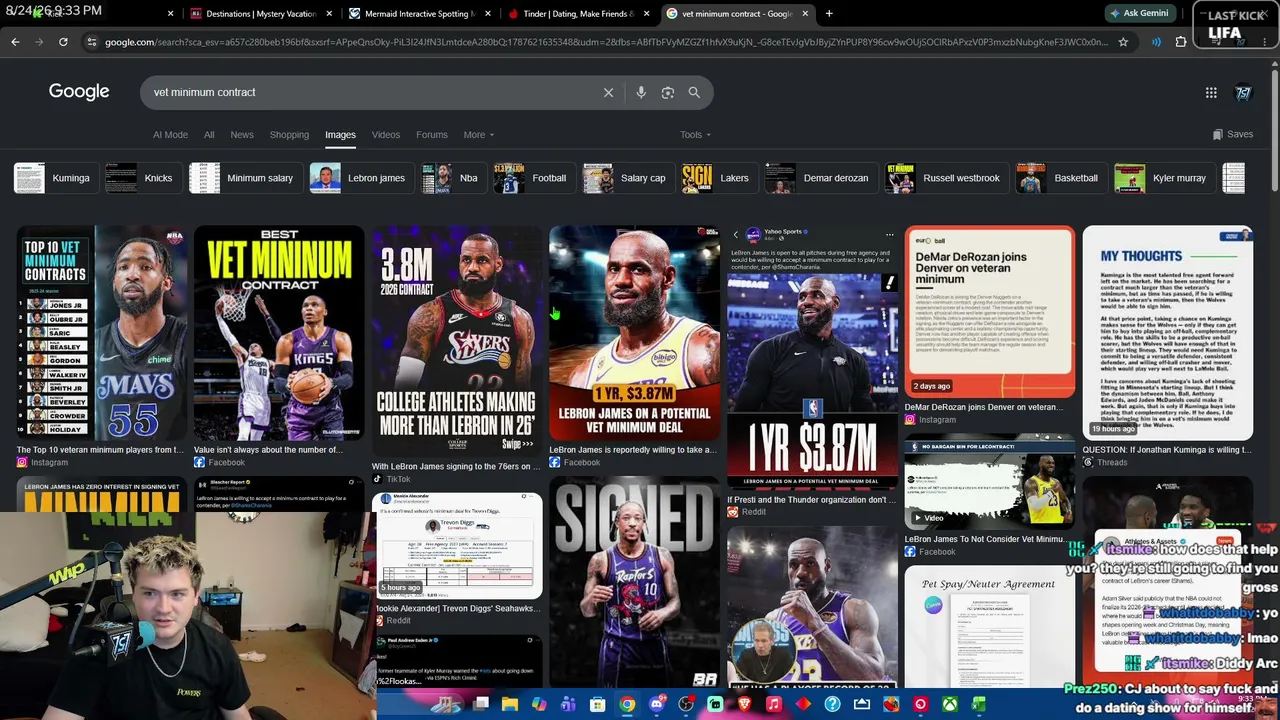
Task: Open the Music app on the taskbar
Action: coord(773,704)
